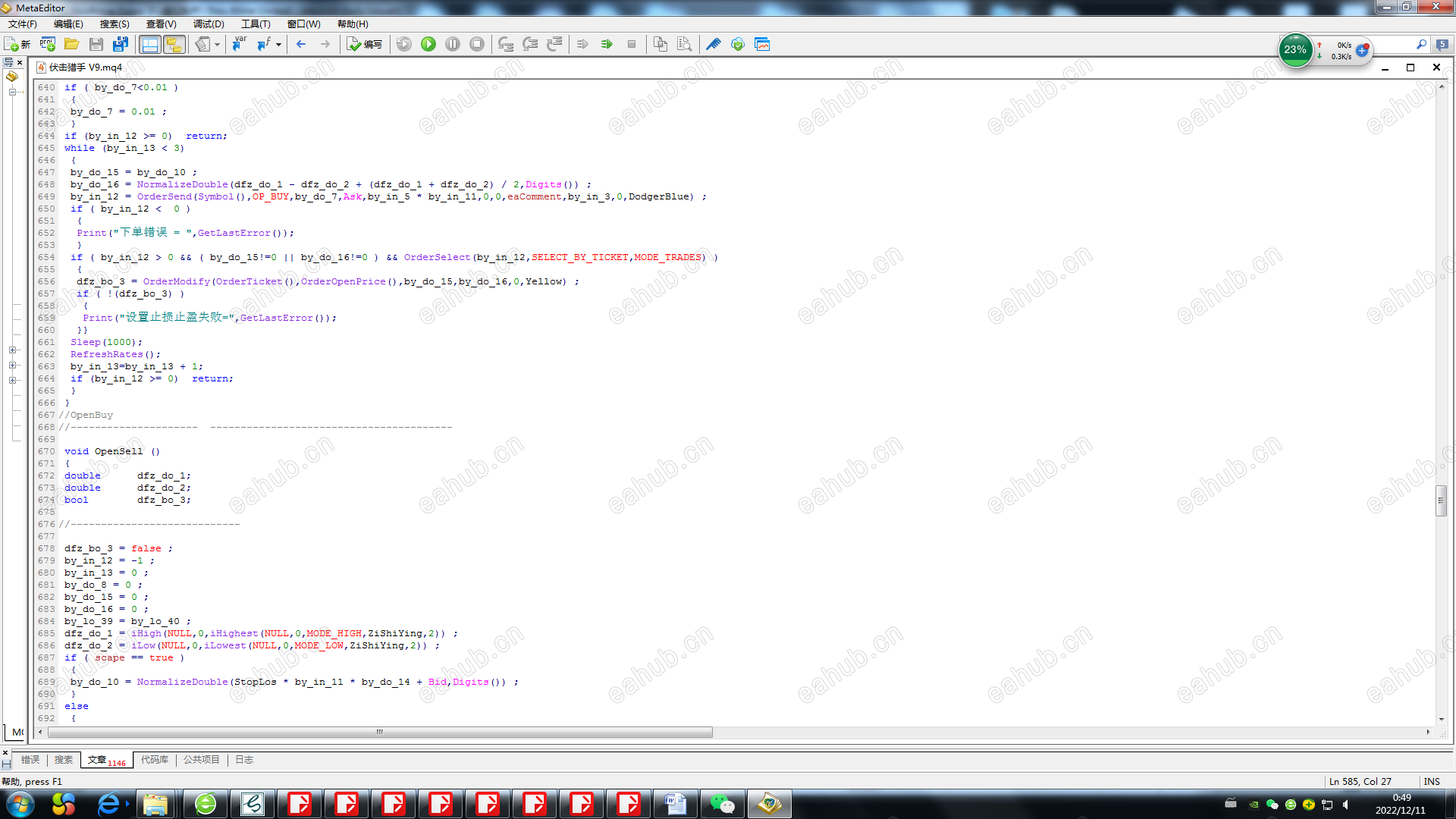This screenshot has width=1456, height=819.
Task: Open file with the folder icon
Action: [x=72, y=44]
